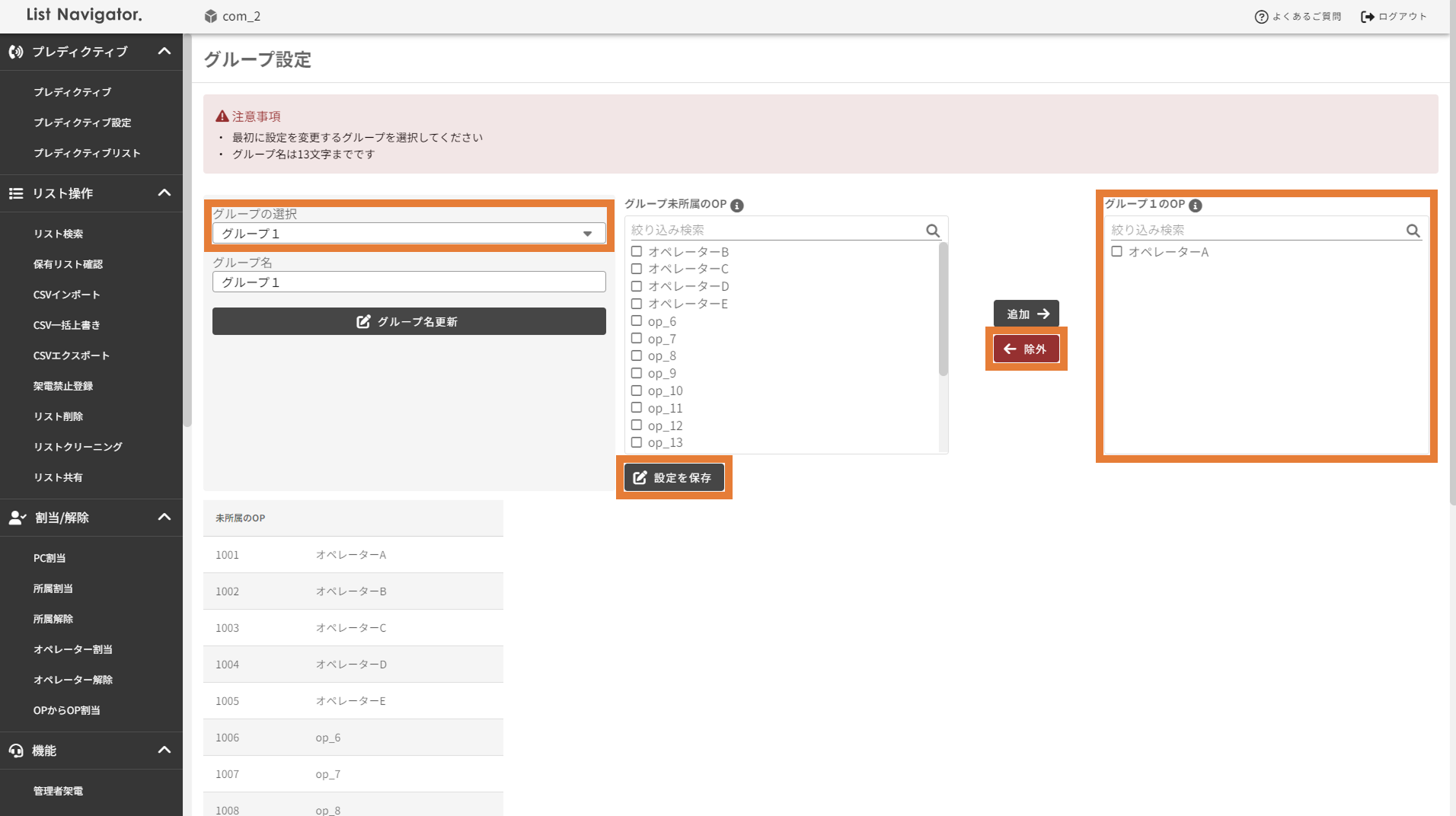The height and width of the screenshot is (816, 1456).
Task: Open the グループの選択 dropdown
Action: click(x=409, y=234)
